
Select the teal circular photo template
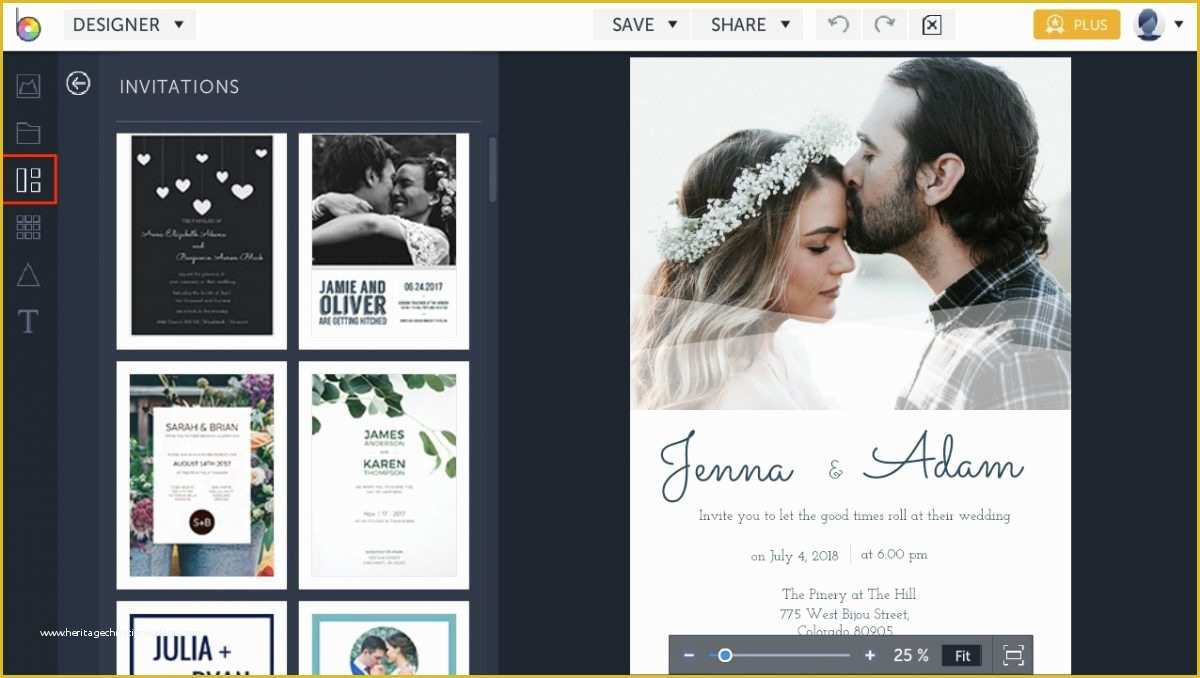pos(384,639)
